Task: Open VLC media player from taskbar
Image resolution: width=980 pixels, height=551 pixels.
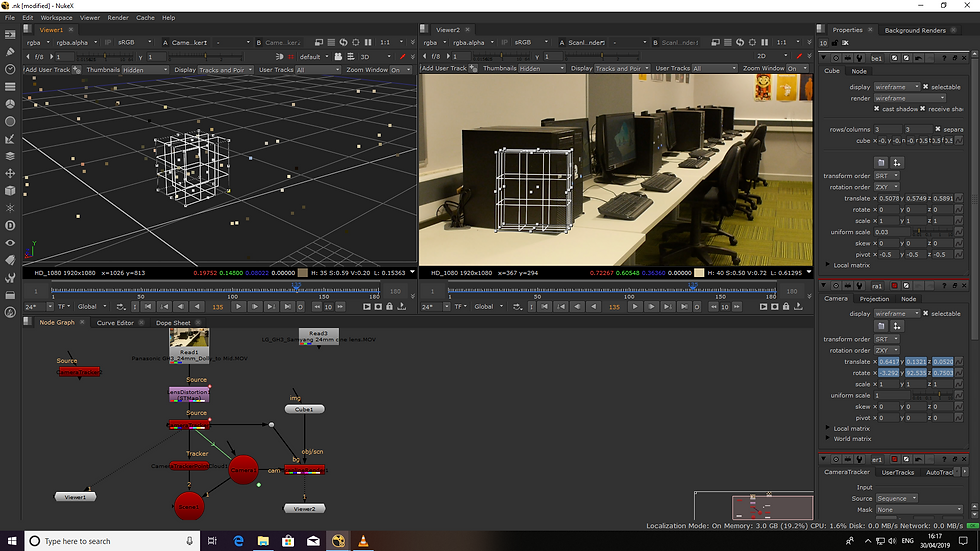Action: click(x=363, y=541)
